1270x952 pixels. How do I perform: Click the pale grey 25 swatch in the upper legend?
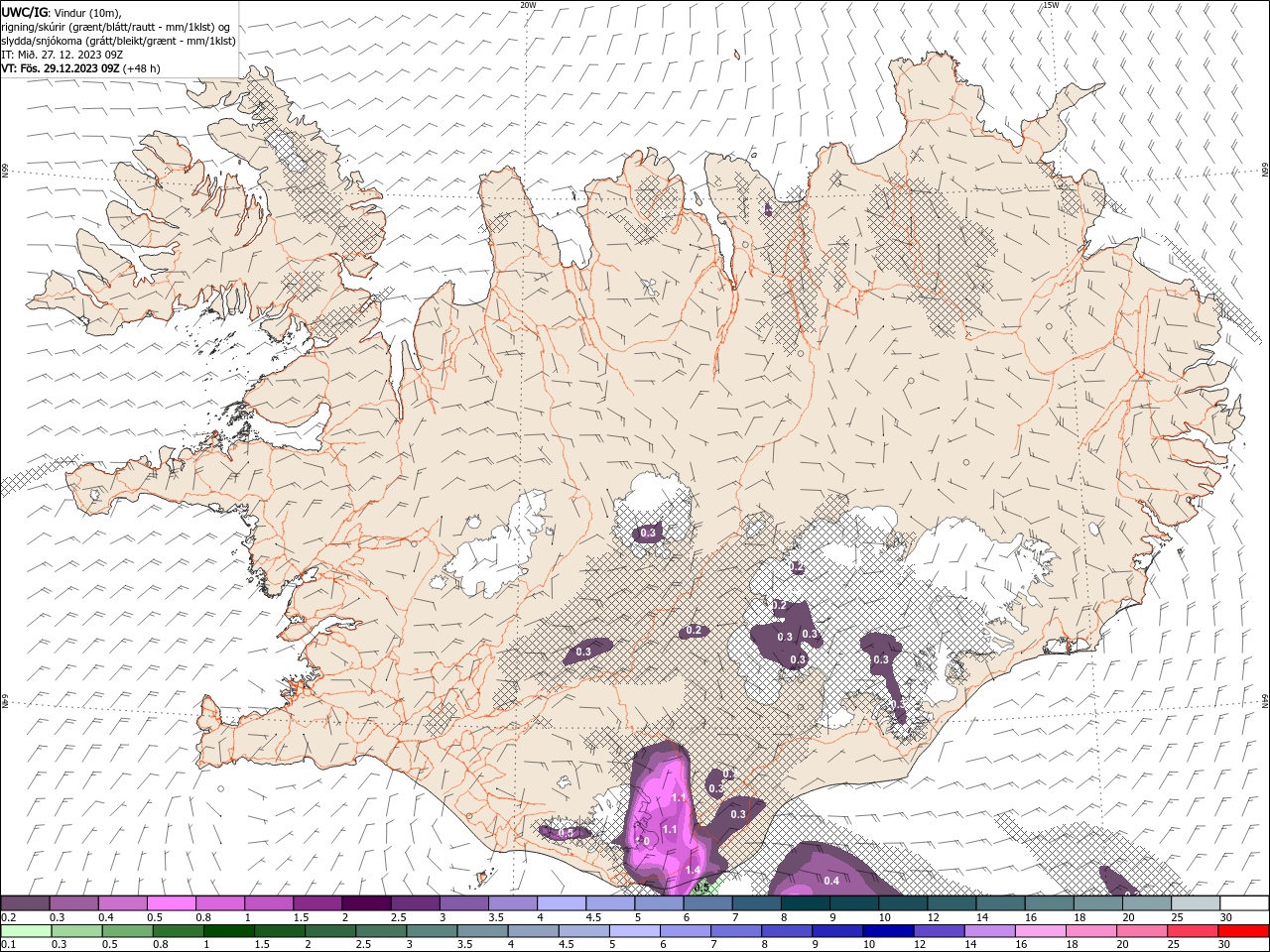click(1196, 903)
